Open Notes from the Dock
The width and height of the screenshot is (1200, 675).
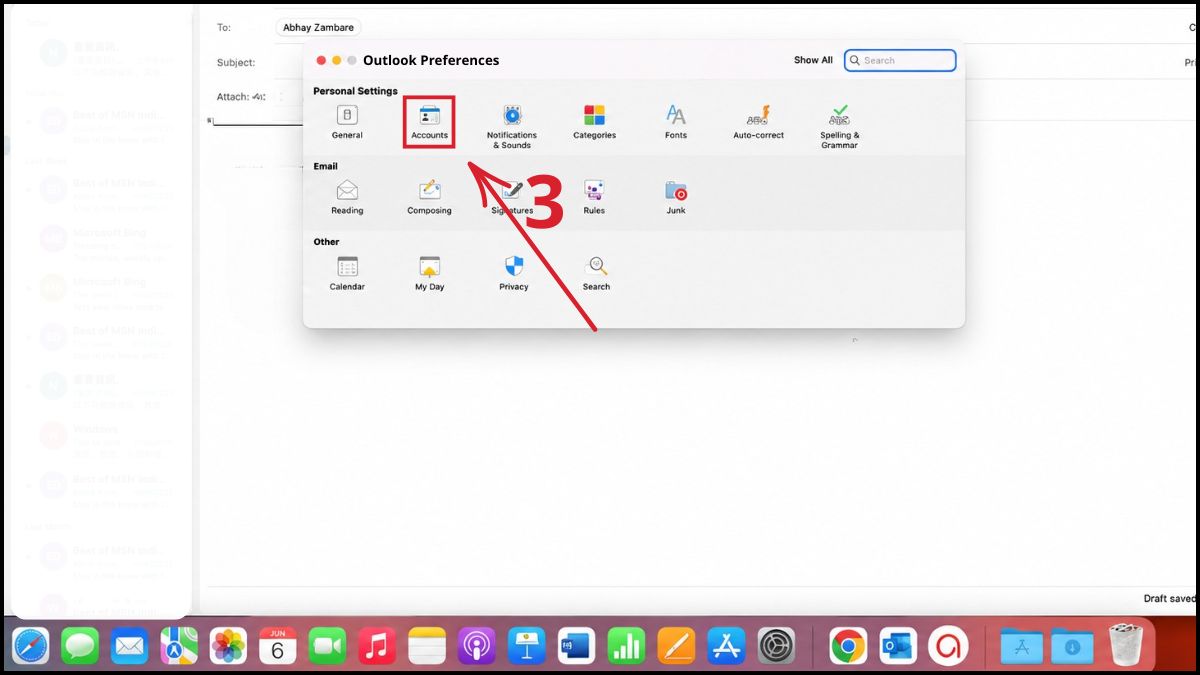427,646
